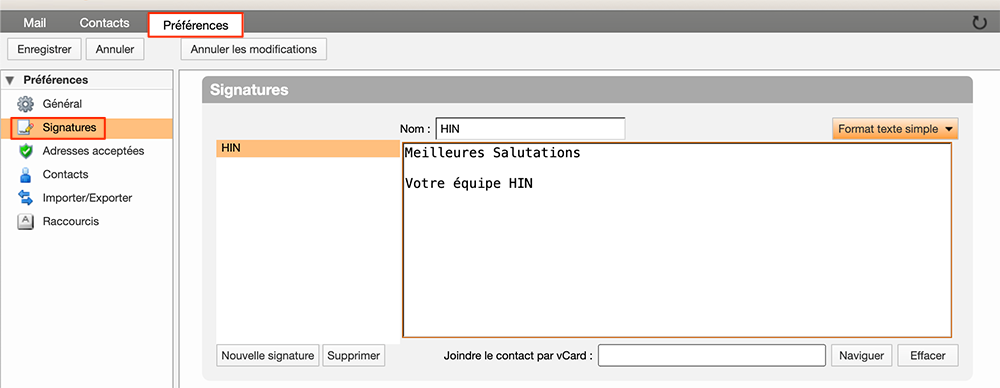Click the Signatures pencil icon
This screenshot has height=388, width=1000.
(x=25, y=128)
